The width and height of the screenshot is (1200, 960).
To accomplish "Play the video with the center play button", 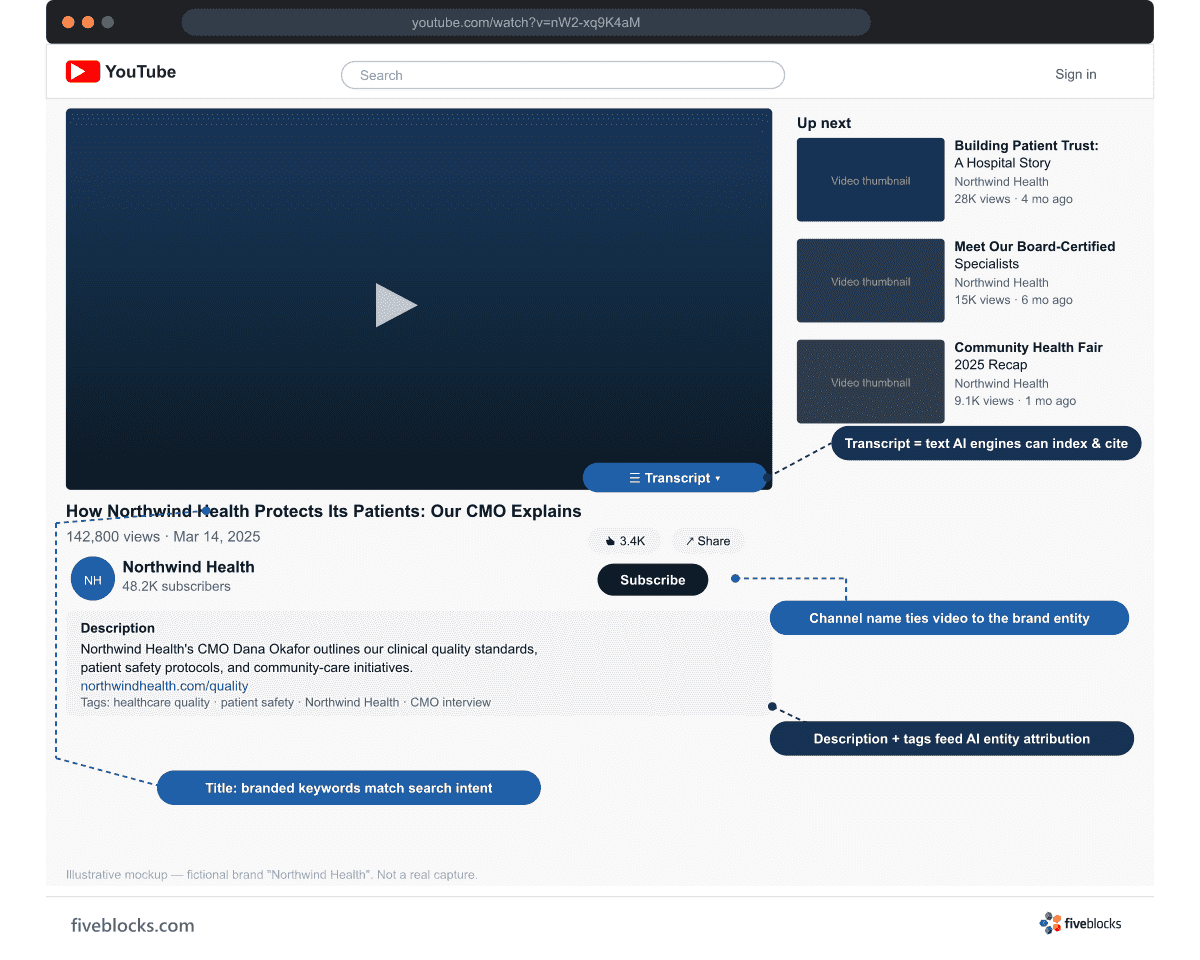I will 396,305.
